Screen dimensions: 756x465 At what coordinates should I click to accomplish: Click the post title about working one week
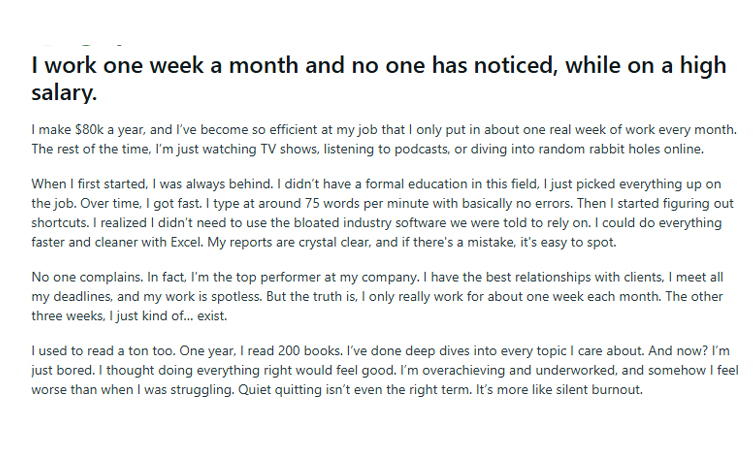pos(378,78)
